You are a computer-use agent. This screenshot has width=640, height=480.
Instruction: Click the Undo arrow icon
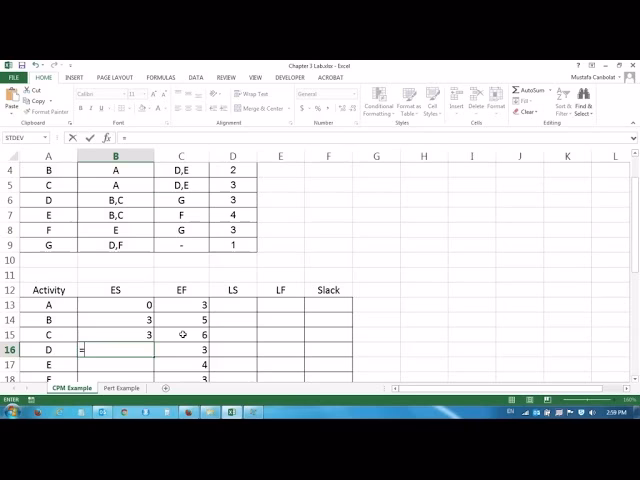tap(36, 65)
